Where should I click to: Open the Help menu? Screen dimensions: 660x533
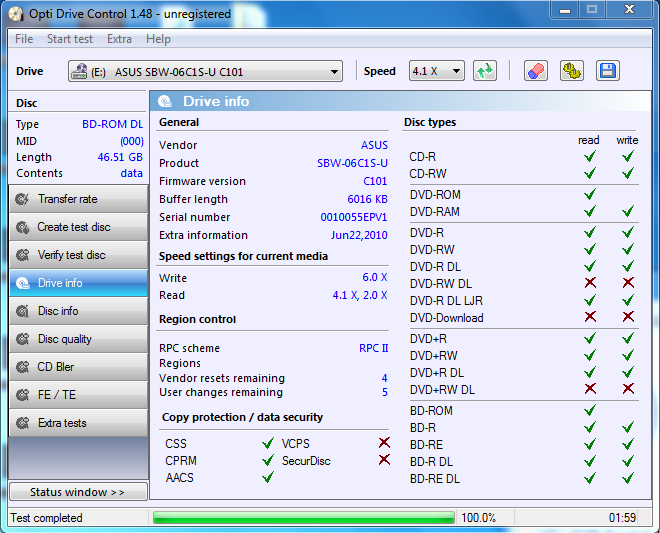coord(158,39)
